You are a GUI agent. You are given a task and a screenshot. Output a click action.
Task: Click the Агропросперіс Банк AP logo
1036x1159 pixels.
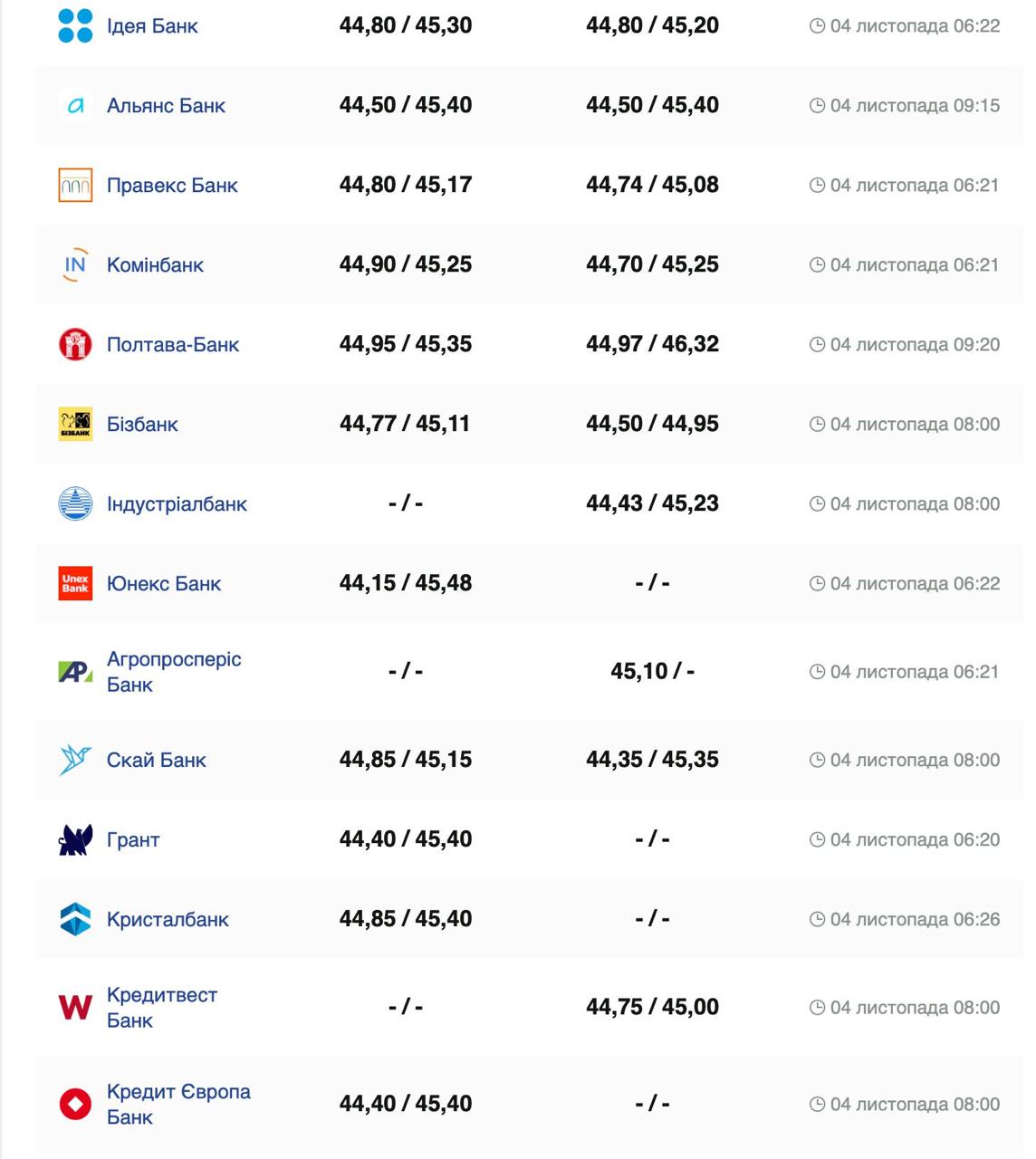(75, 672)
